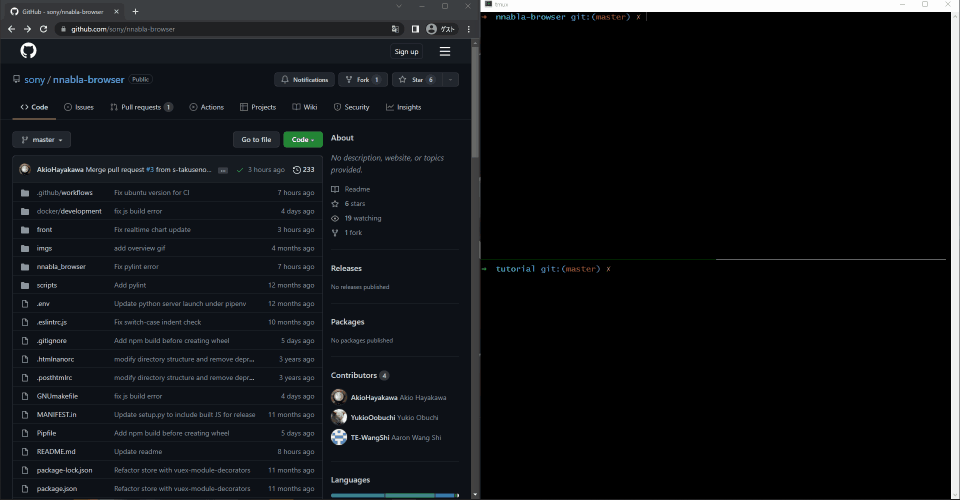This screenshot has width=960, height=500.
Task: Click the README.md file icon
Action: click(25, 452)
